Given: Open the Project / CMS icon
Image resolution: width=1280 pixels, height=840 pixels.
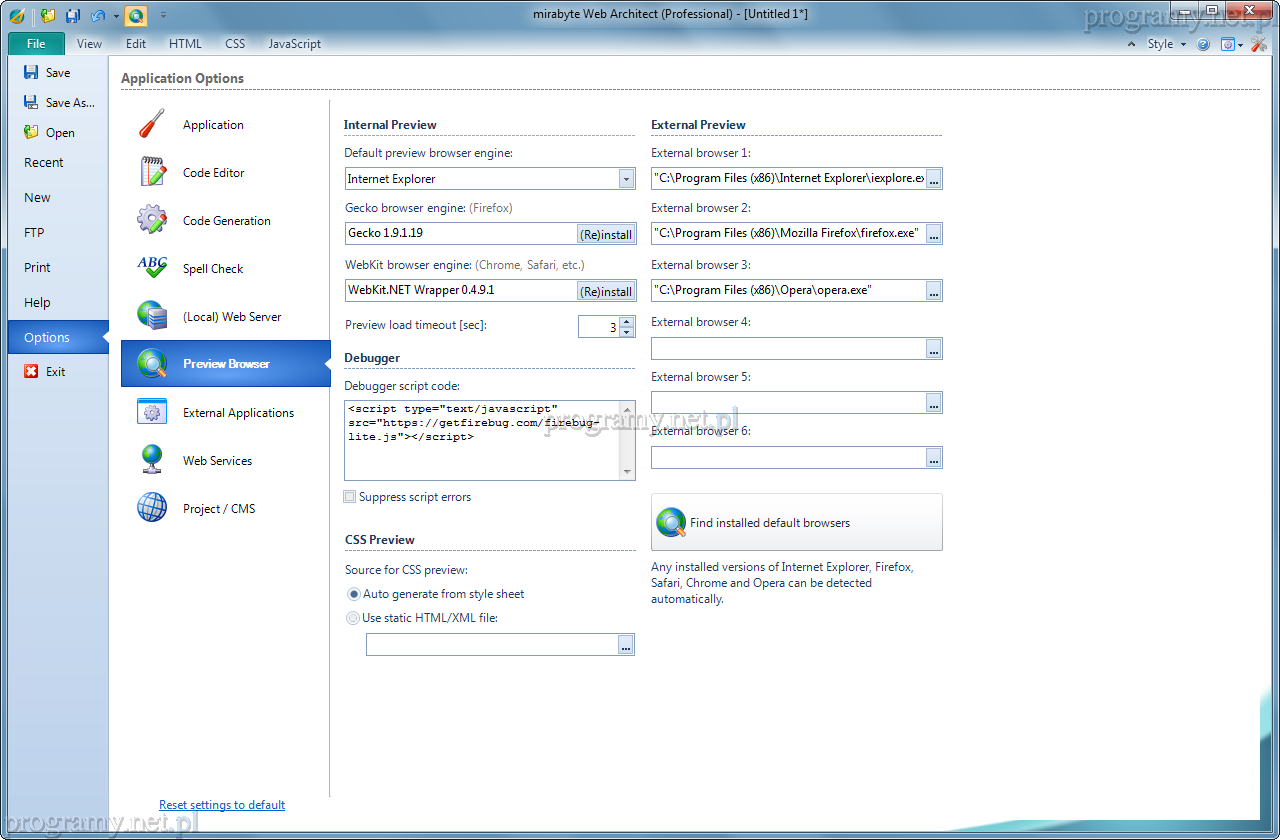Looking at the screenshot, I should (x=152, y=508).
